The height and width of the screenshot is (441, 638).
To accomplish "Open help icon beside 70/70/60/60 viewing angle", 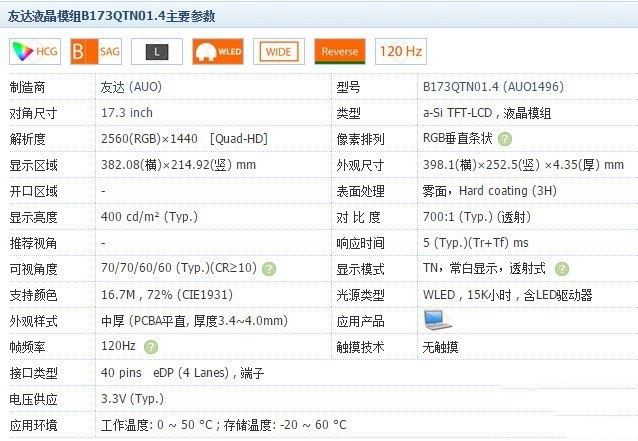I will [x=269, y=269].
